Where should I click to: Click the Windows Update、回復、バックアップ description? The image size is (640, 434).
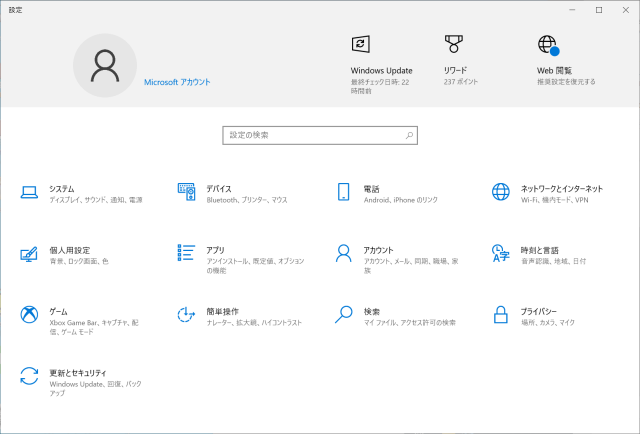point(96,388)
